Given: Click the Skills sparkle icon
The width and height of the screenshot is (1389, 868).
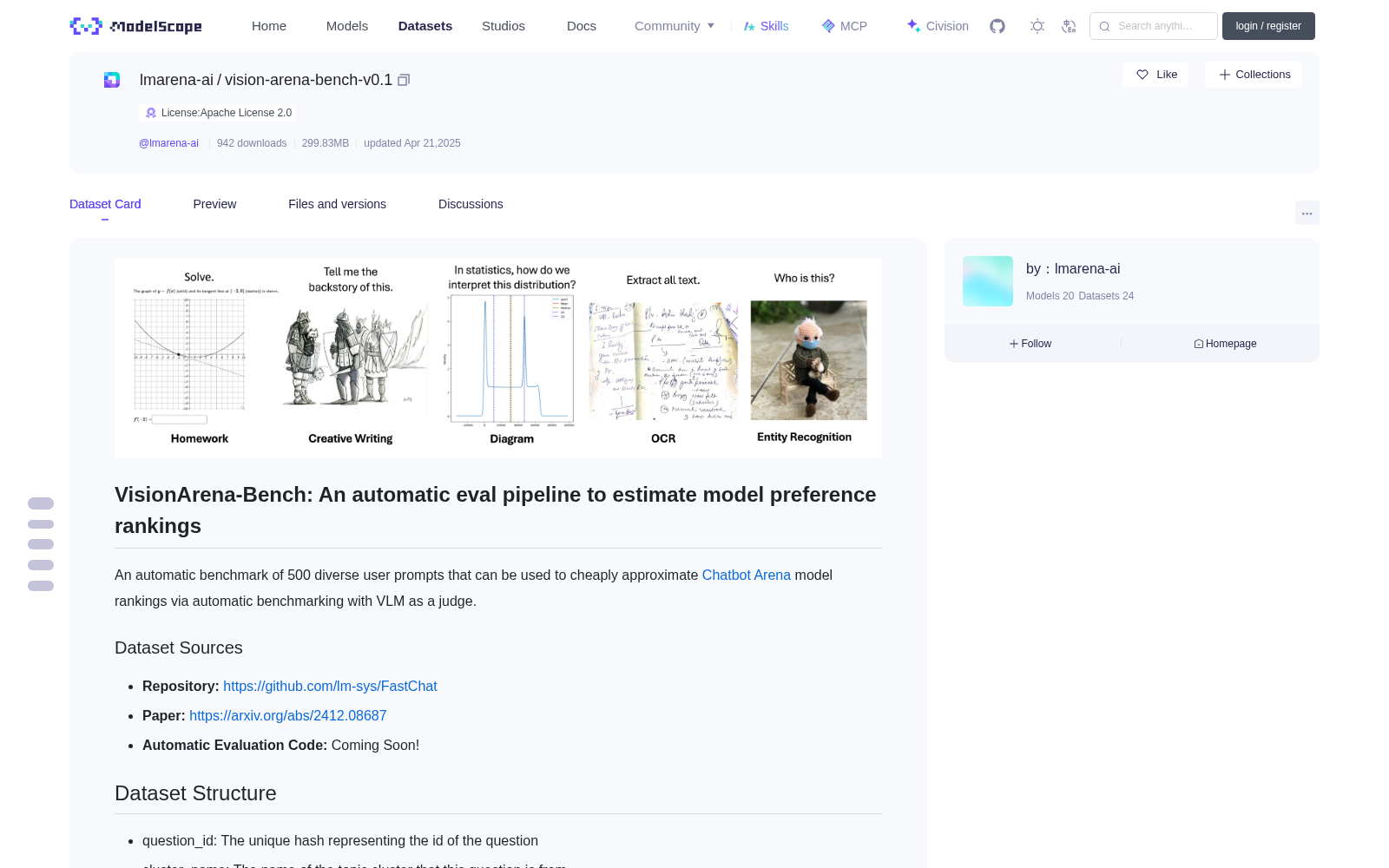Looking at the screenshot, I should coord(749,26).
